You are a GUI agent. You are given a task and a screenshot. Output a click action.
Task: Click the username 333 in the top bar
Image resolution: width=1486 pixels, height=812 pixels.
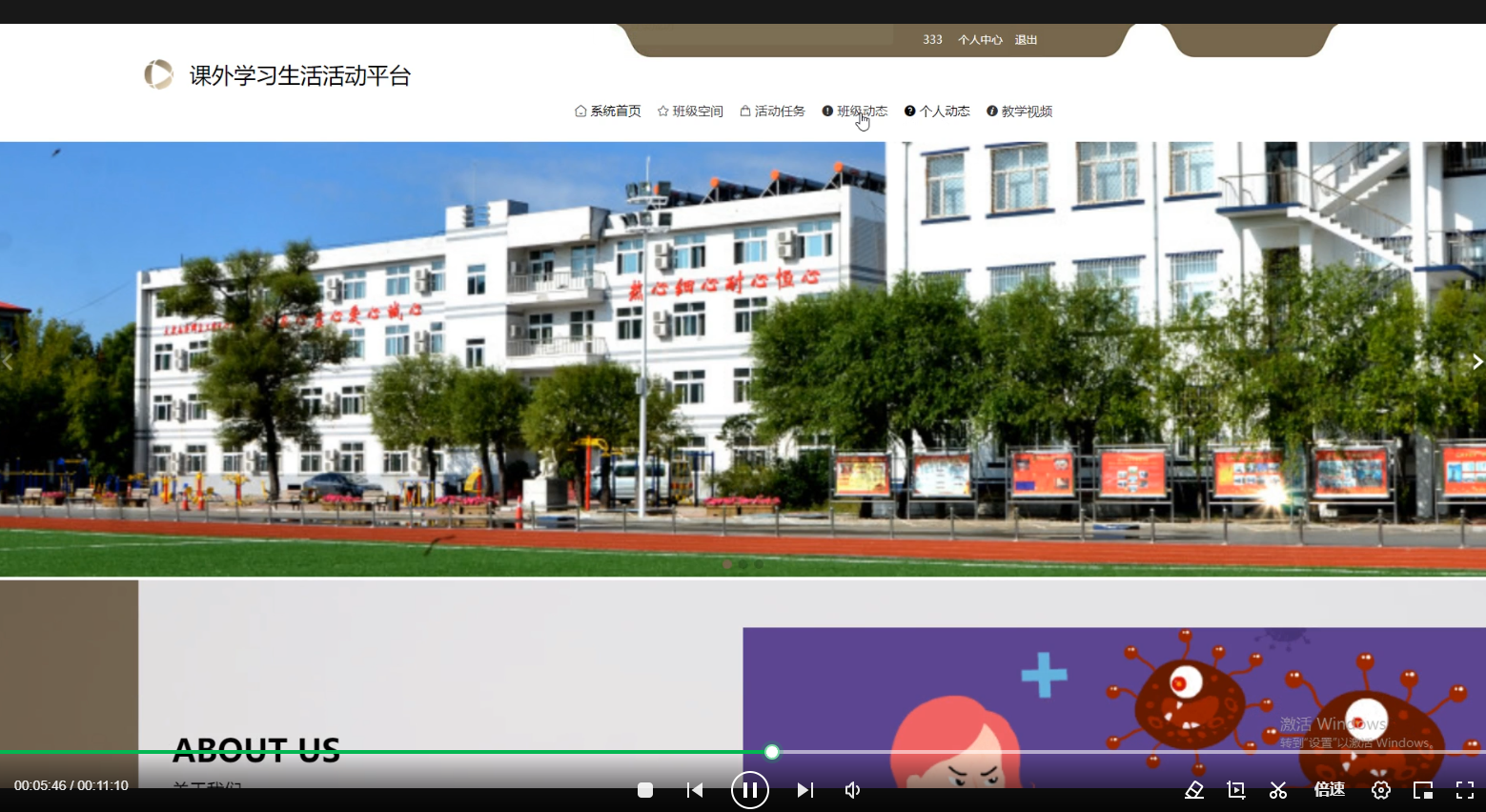click(932, 40)
